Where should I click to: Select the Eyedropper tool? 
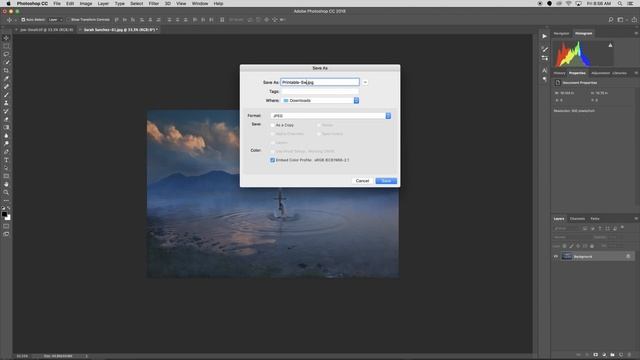[6, 79]
